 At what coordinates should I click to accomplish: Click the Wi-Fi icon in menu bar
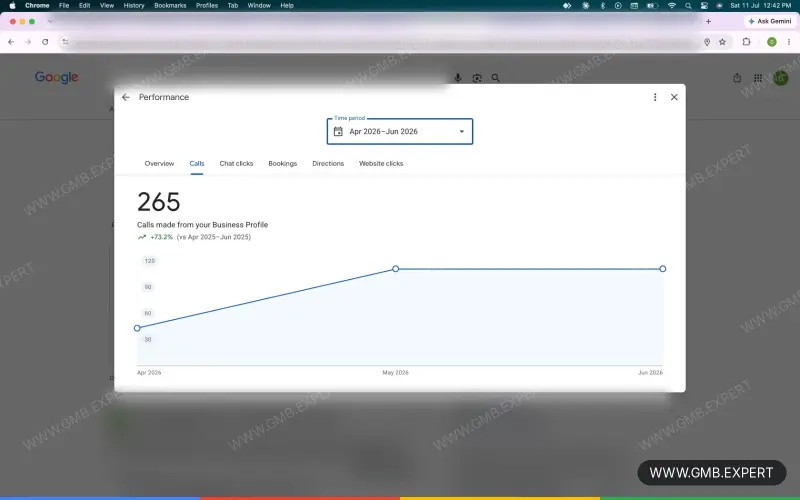672,6
